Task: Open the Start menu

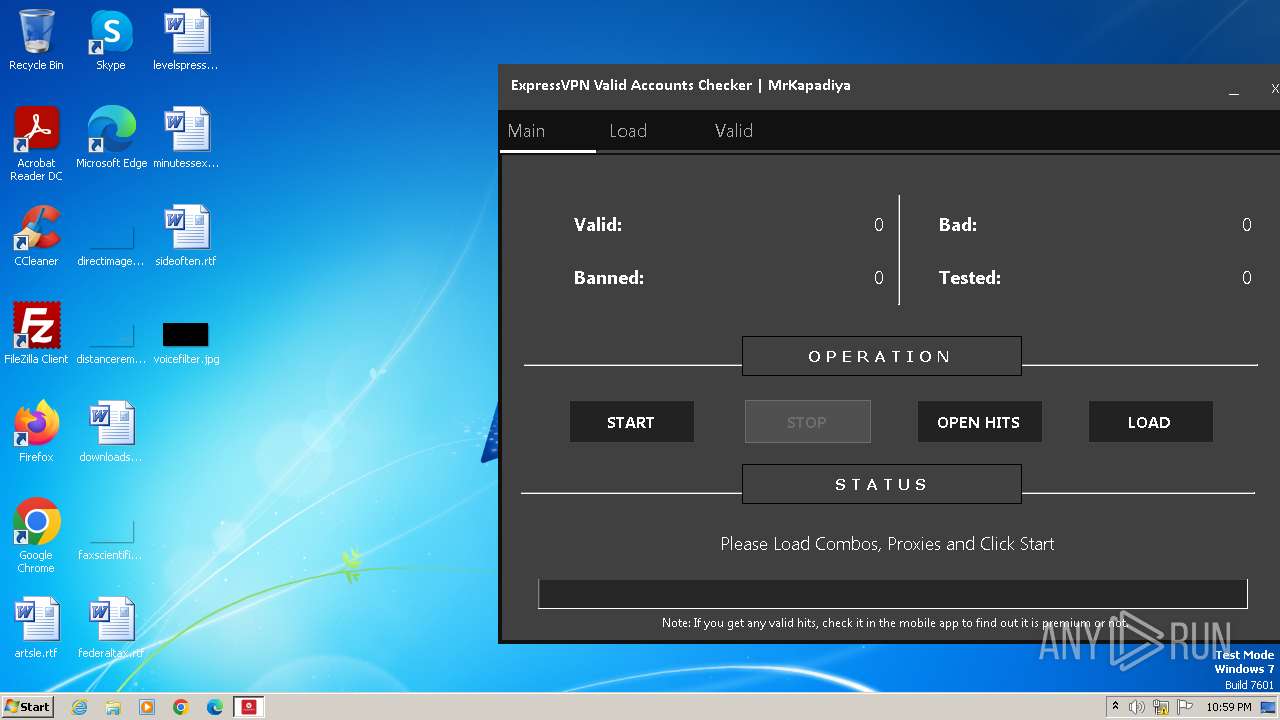Action: [x=27, y=707]
